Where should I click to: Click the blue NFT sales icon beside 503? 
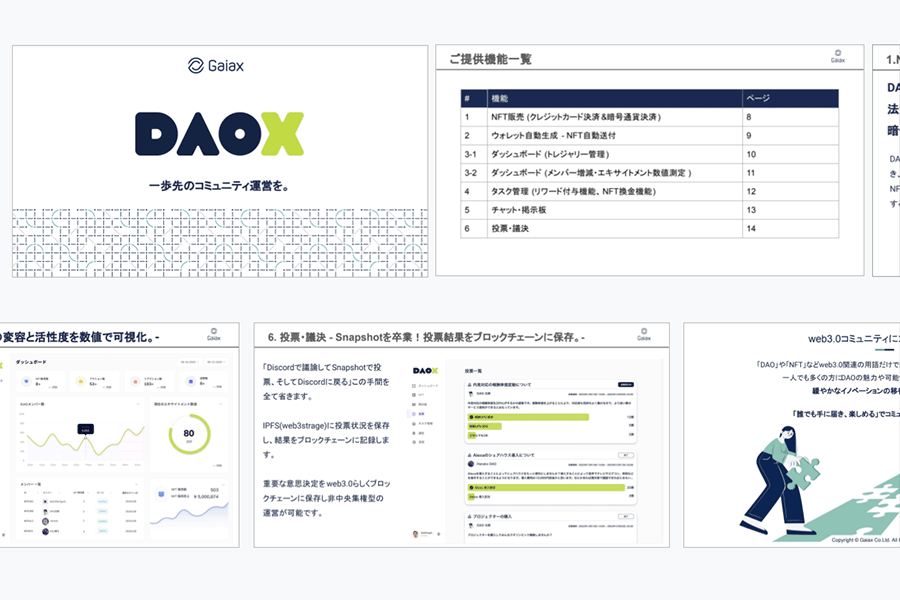tap(161, 494)
